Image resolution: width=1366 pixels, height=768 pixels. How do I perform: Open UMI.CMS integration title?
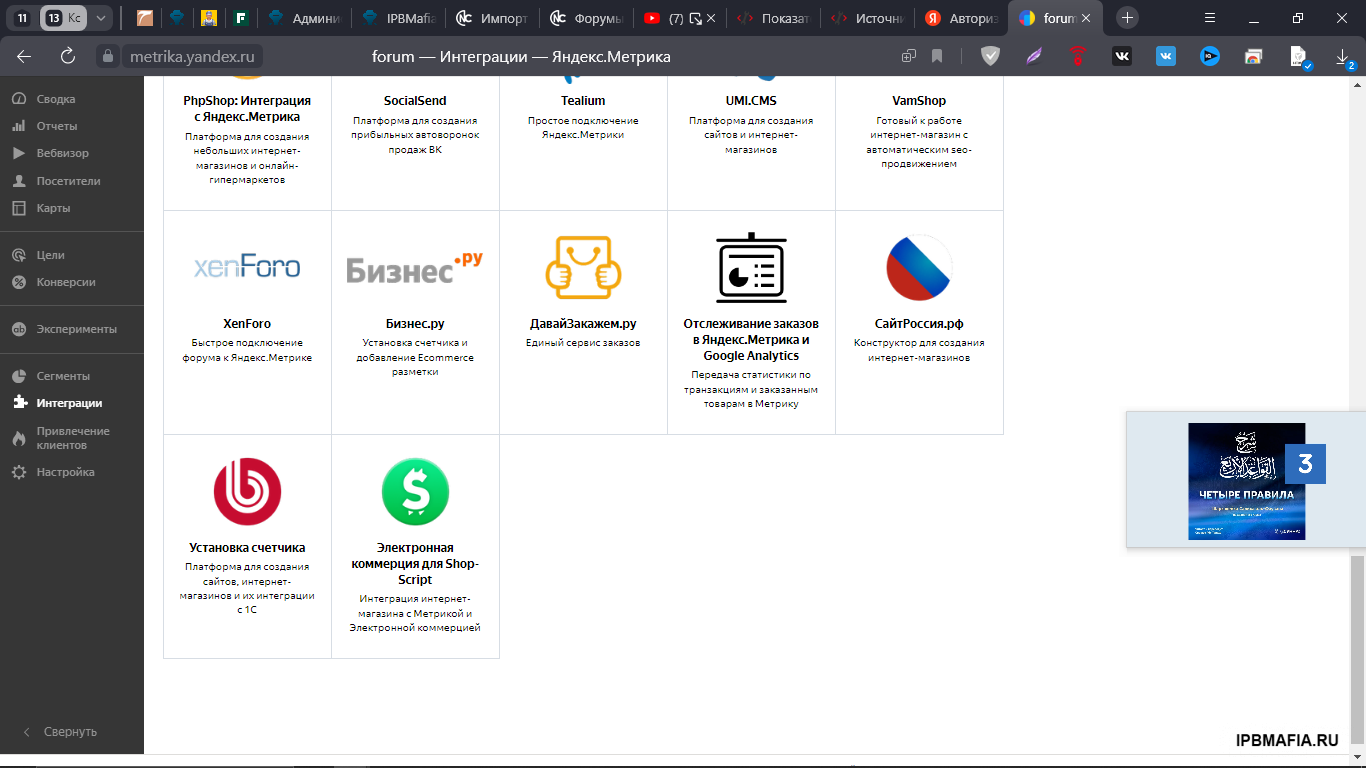pyautogui.click(x=751, y=101)
